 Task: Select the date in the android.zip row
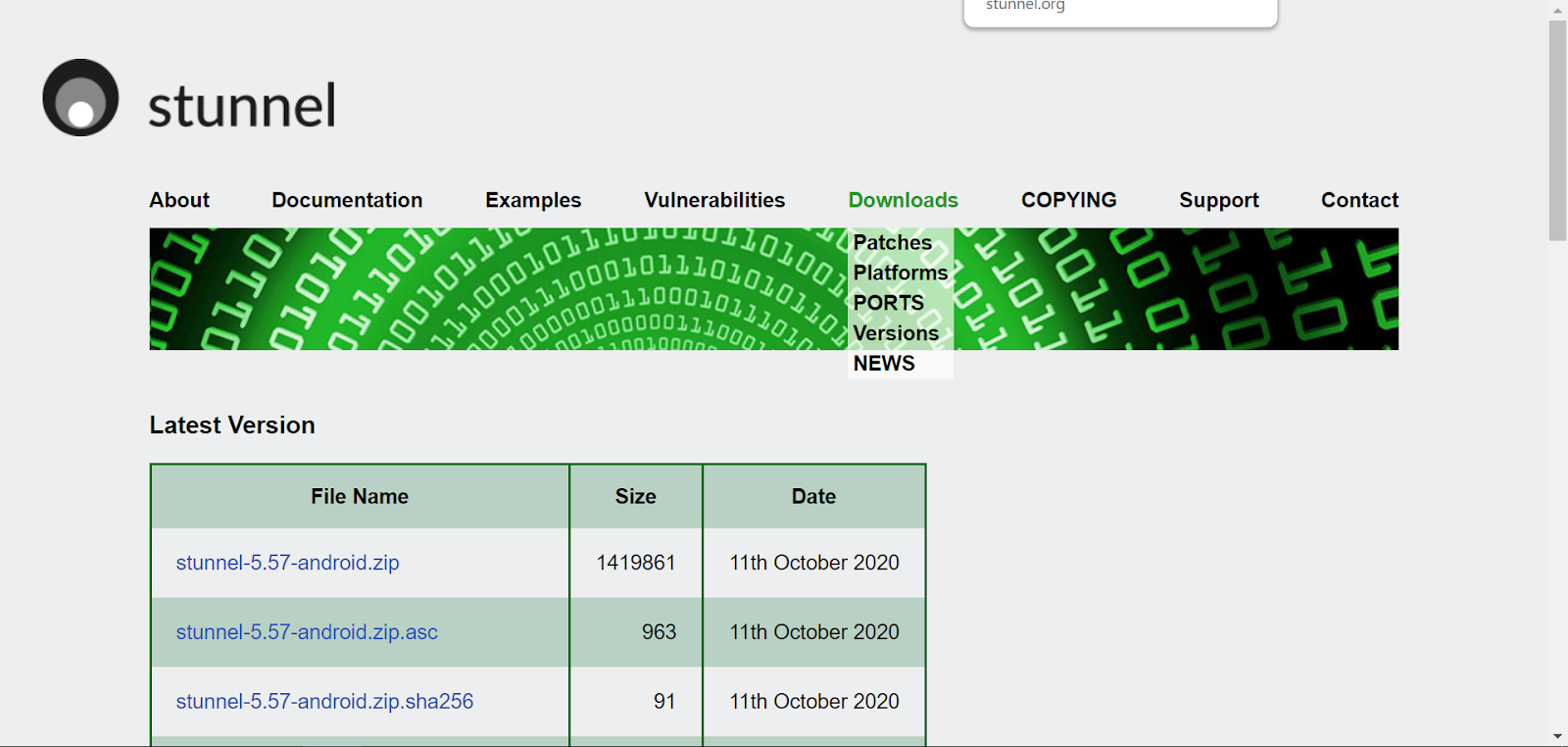point(814,563)
